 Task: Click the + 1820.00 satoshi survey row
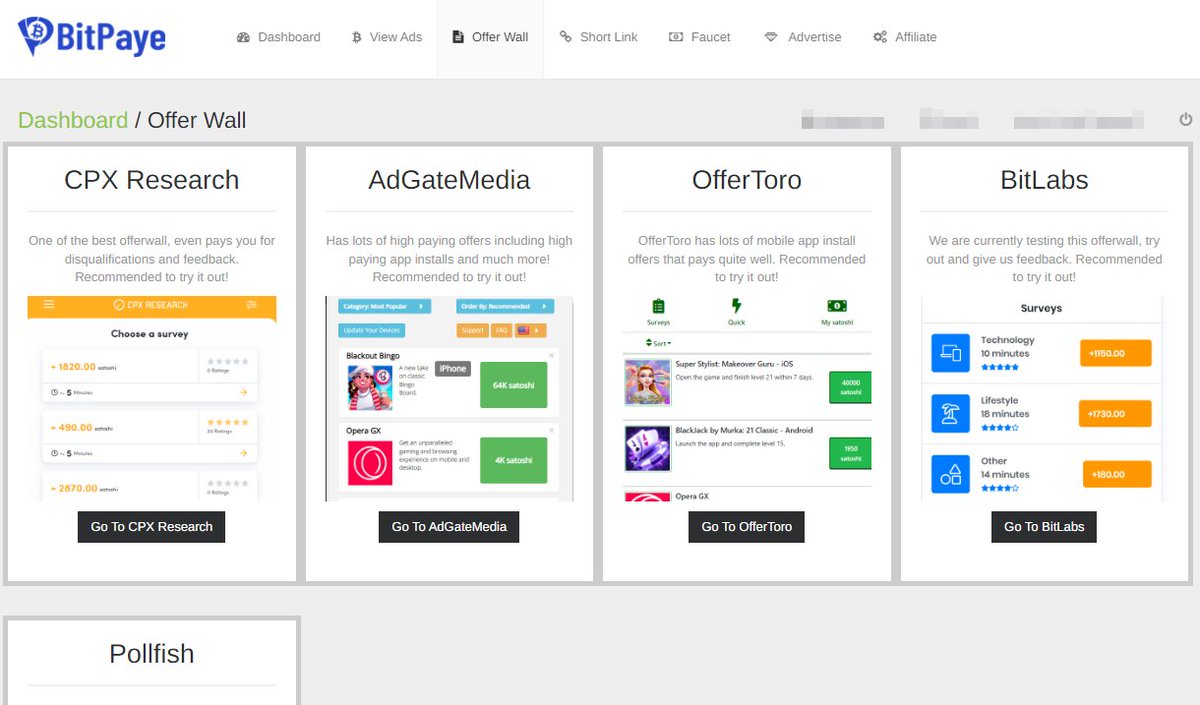click(x=150, y=376)
